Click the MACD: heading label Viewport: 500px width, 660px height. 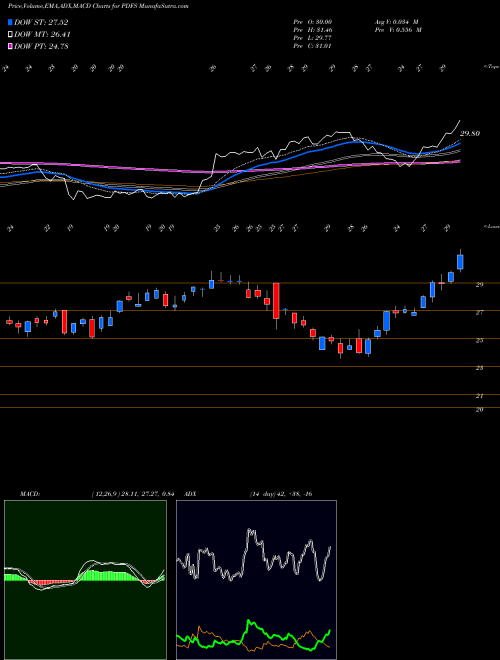(30, 494)
